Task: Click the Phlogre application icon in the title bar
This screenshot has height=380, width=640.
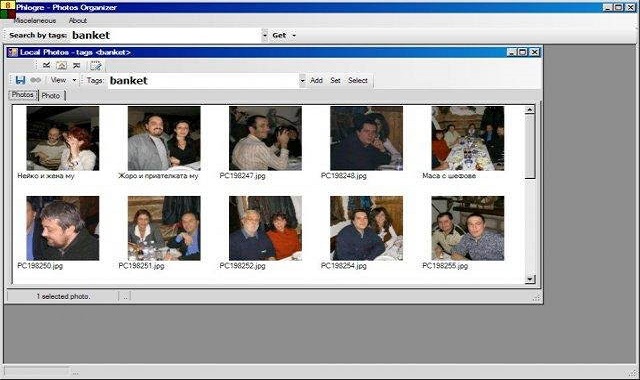Action: (x=7, y=9)
